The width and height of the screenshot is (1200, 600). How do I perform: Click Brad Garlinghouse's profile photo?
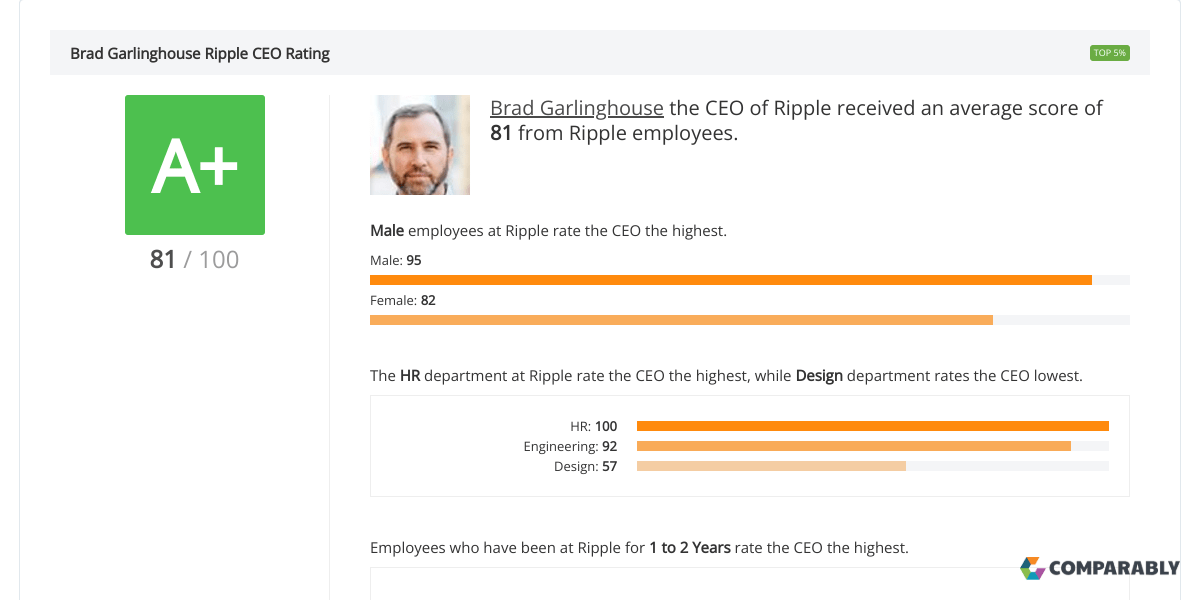(x=420, y=144)
